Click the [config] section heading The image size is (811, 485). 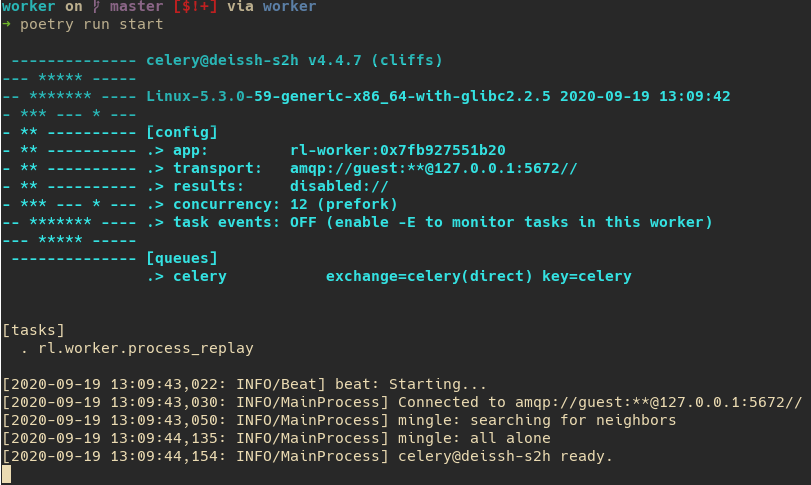pos(182,132)
